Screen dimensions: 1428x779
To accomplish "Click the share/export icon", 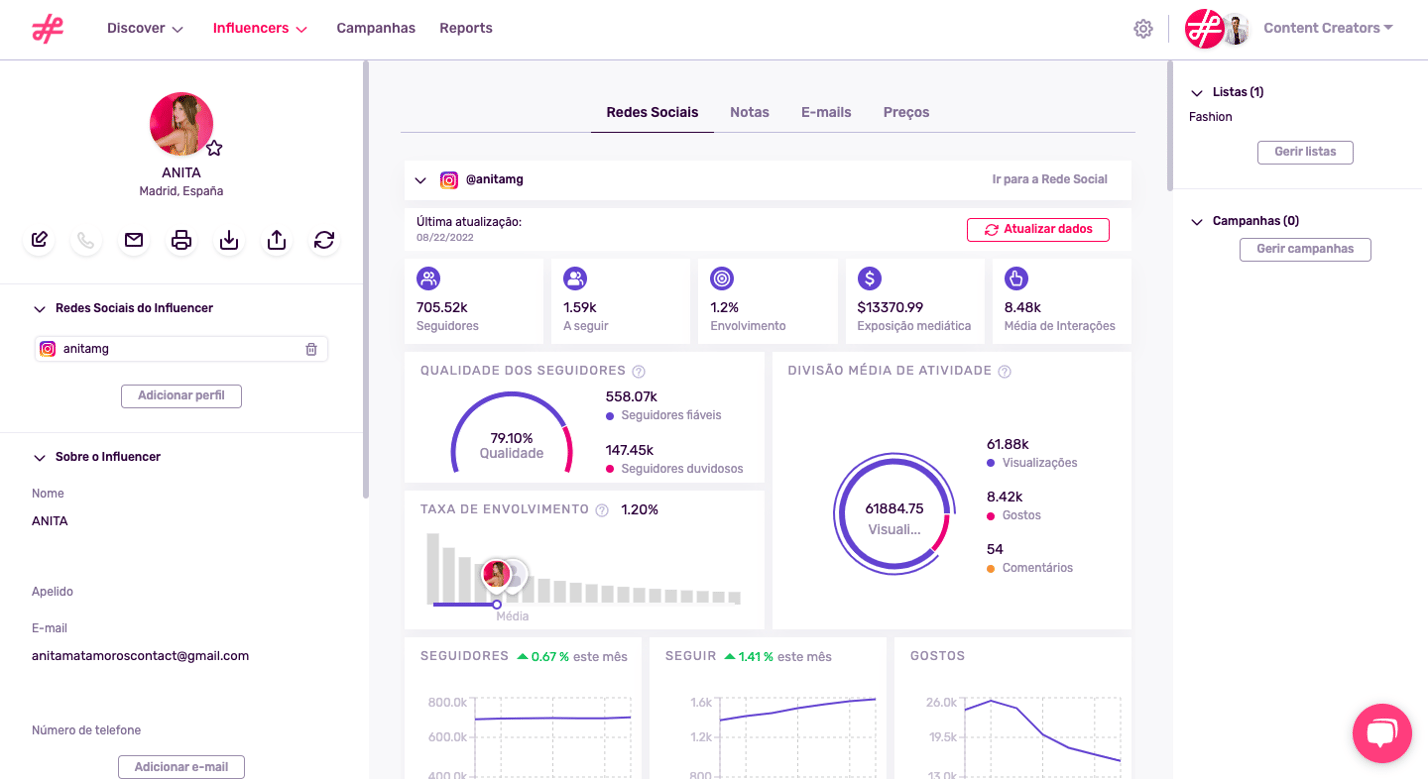I will 277,240.
